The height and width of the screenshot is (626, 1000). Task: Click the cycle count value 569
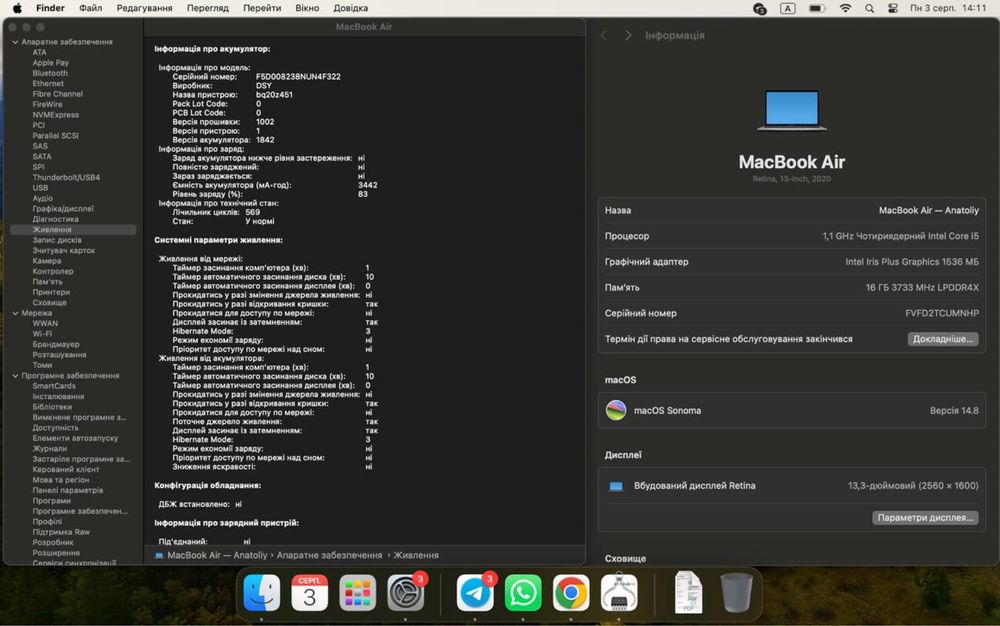pos(253,212)
